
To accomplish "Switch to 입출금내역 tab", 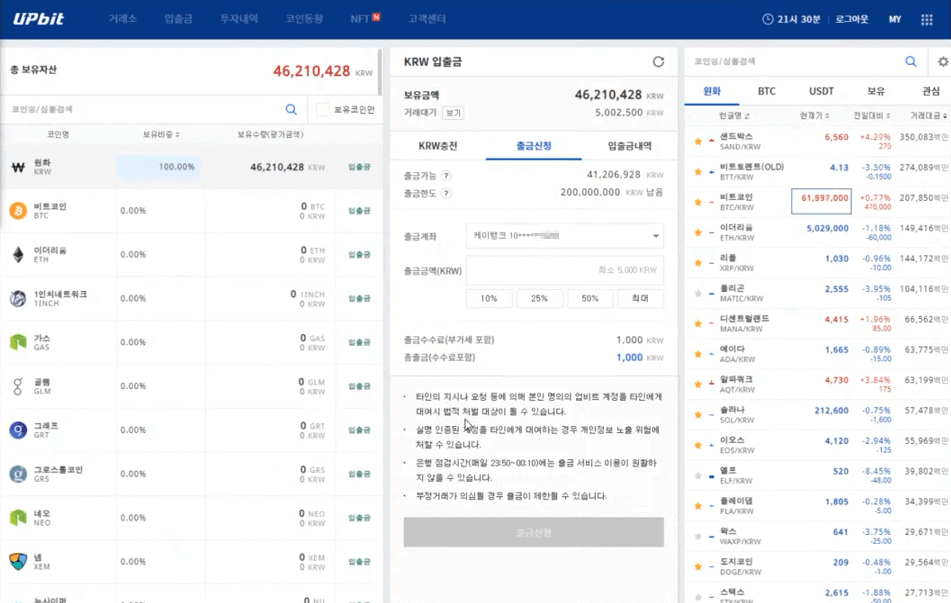I will click(x=630, y=146).
